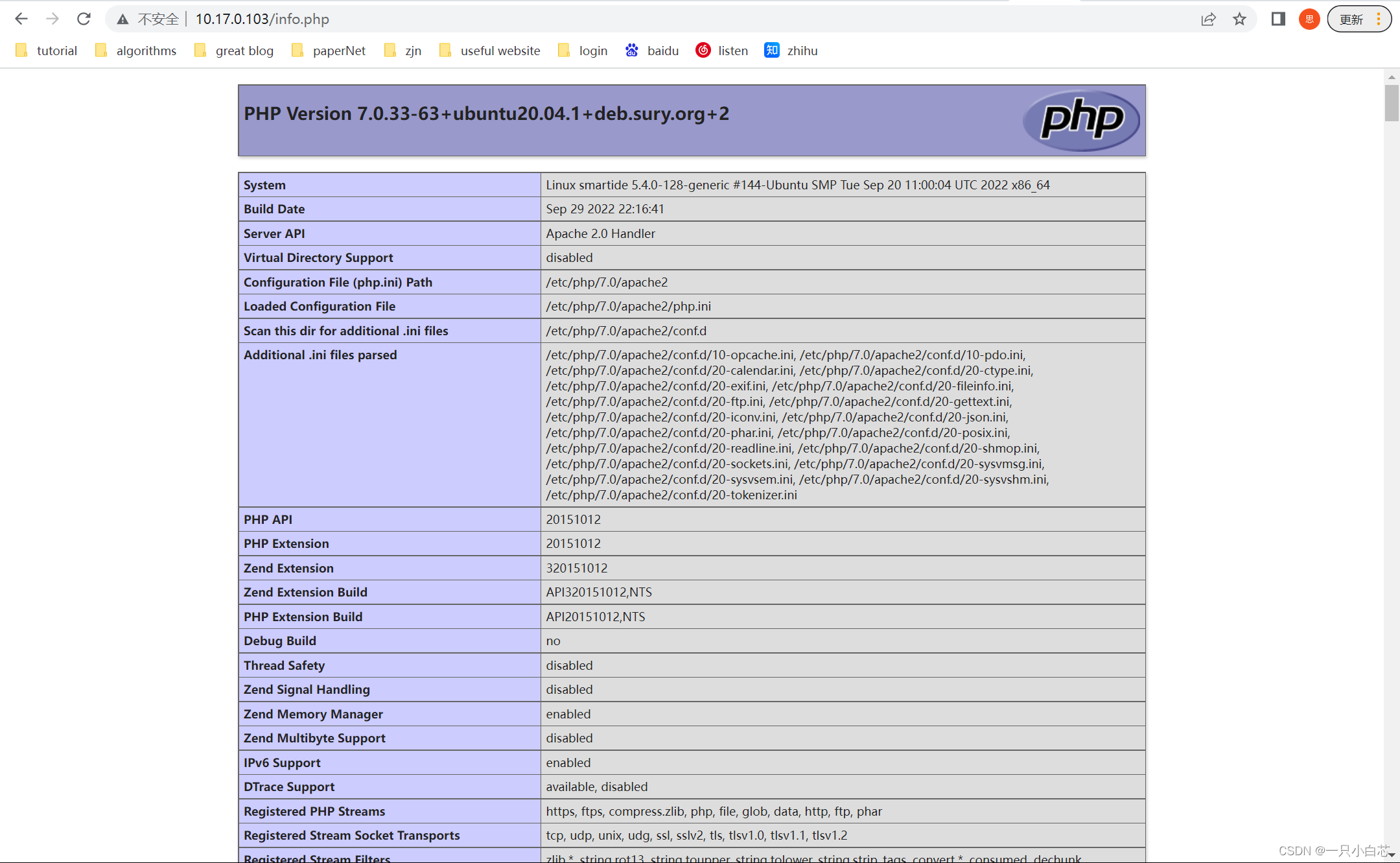Click the Linux smartide system value
This screenshot has width=1400, height=863.
[x=798, y=185]
